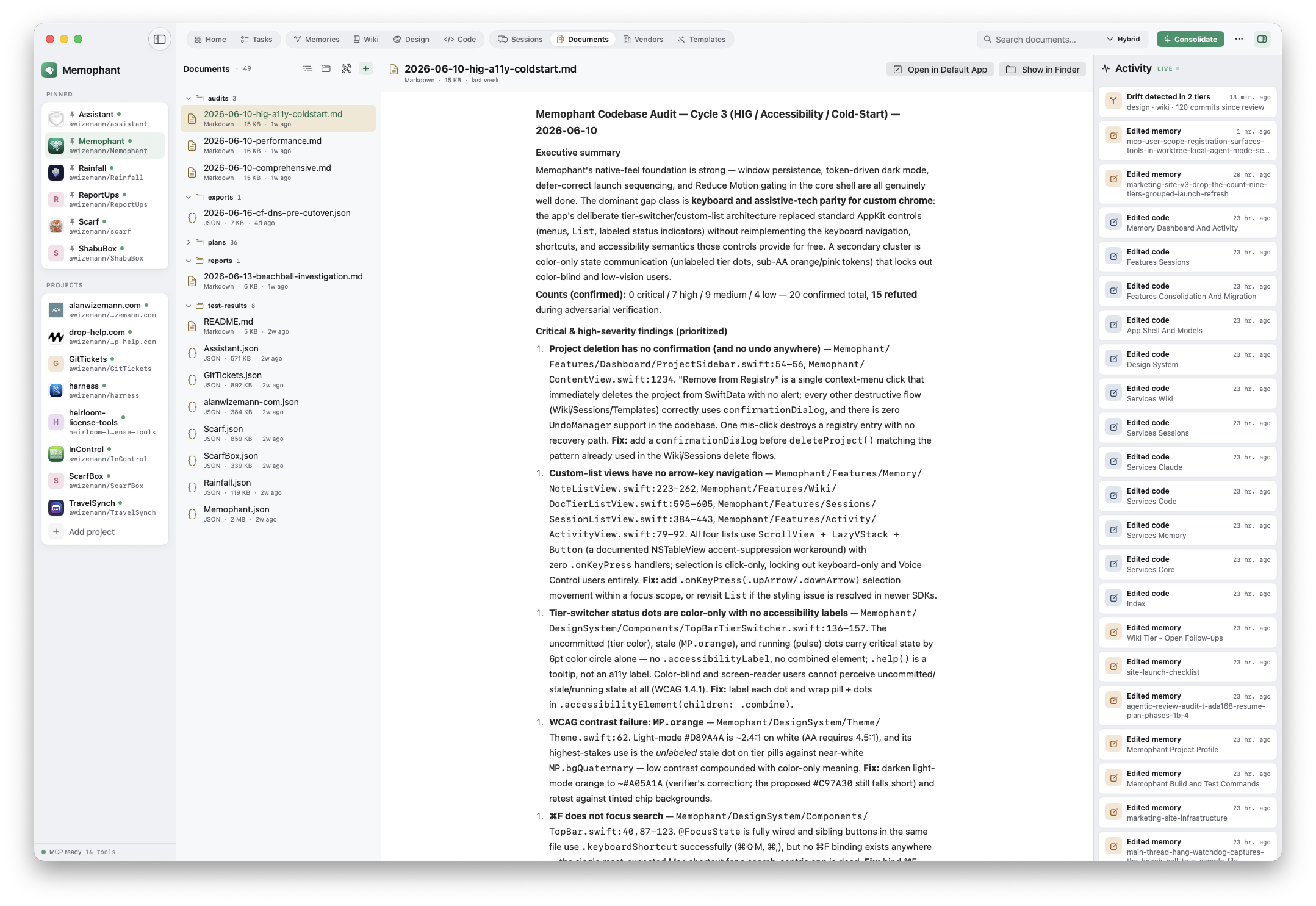Switch to the Home tab

[210, 40]
